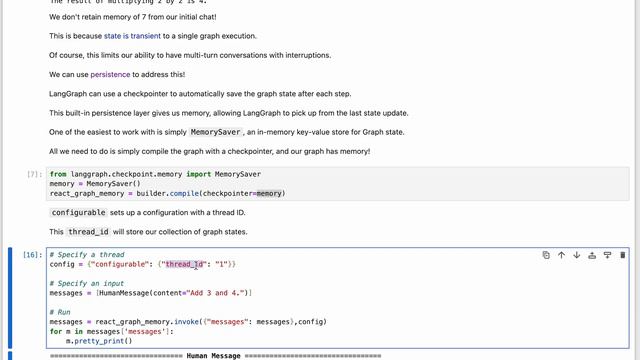Place cursor in the MemorySaver import code line
This screenshot has width=640, height=360.
(x=155, y=174)
